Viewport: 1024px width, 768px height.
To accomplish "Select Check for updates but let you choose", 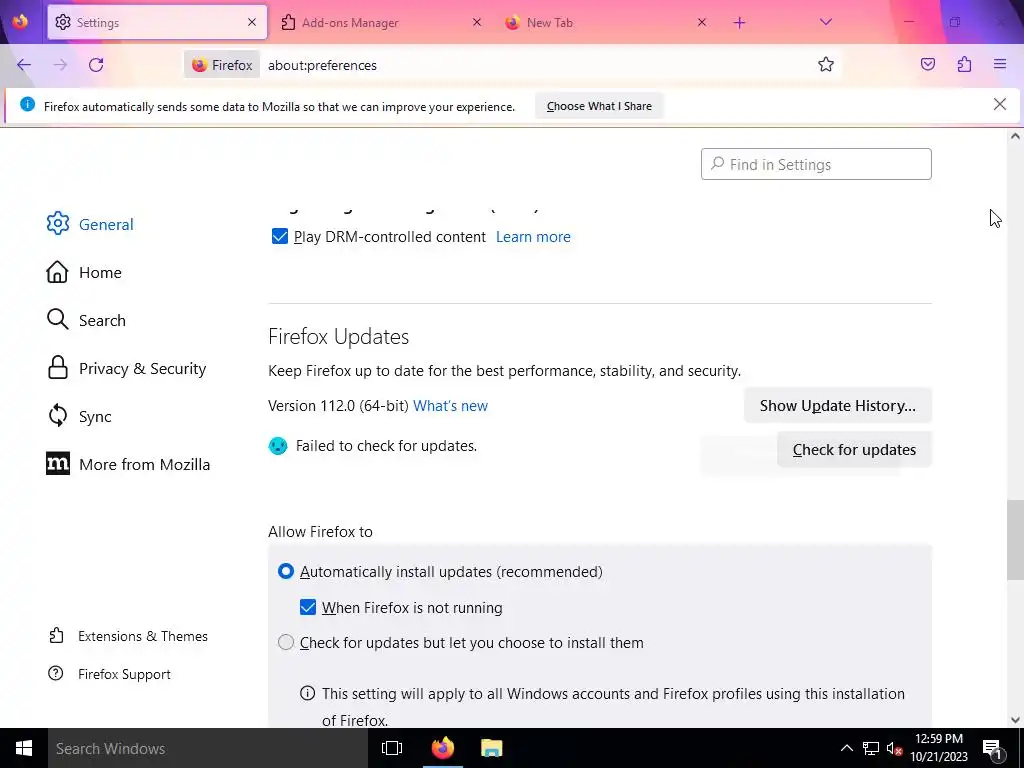I will click(286, 643).
